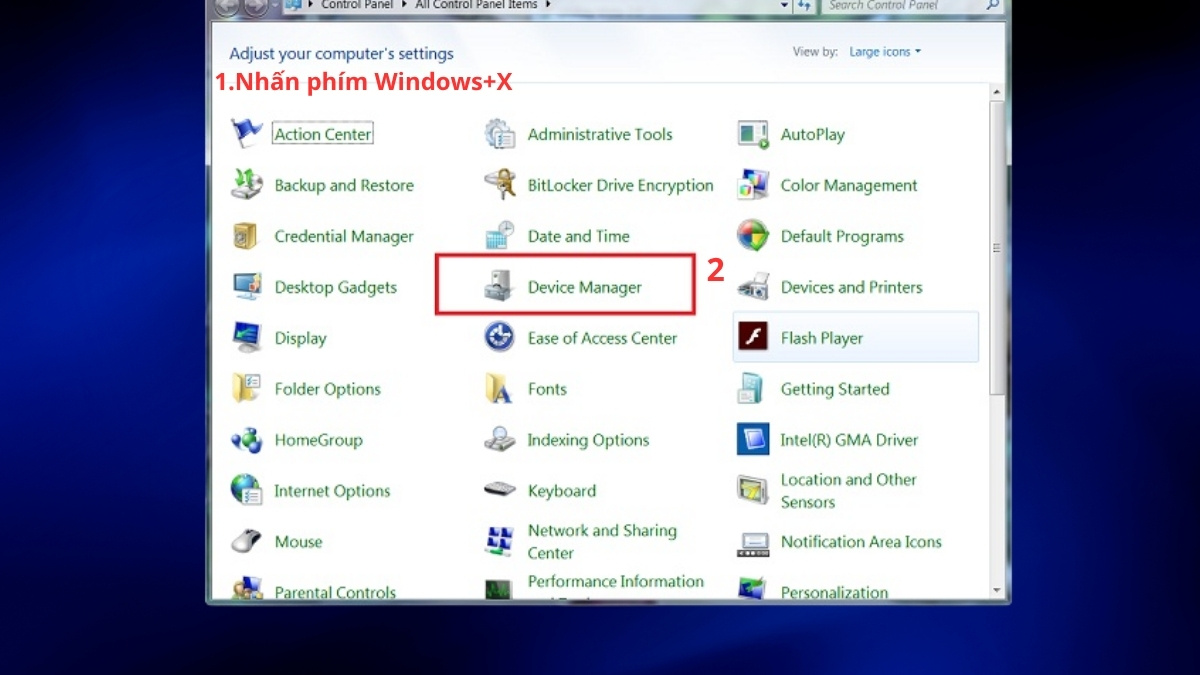Image resolution: width=1200 pixels, height=675 pixels.
Task: Click the HomeGroup icon
Action: coord(247,440)
